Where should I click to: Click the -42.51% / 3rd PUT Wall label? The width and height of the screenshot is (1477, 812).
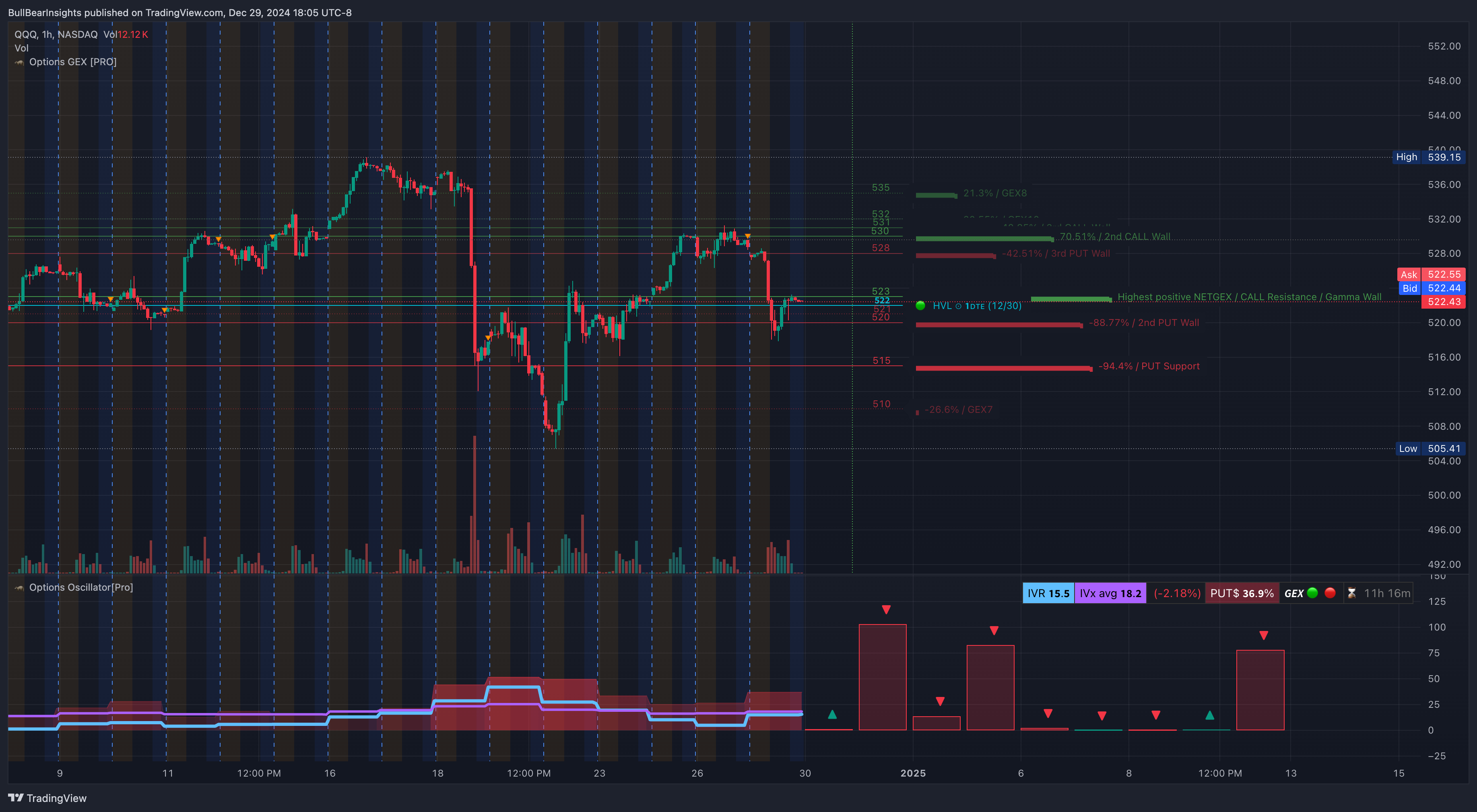tap(1056, 253)
